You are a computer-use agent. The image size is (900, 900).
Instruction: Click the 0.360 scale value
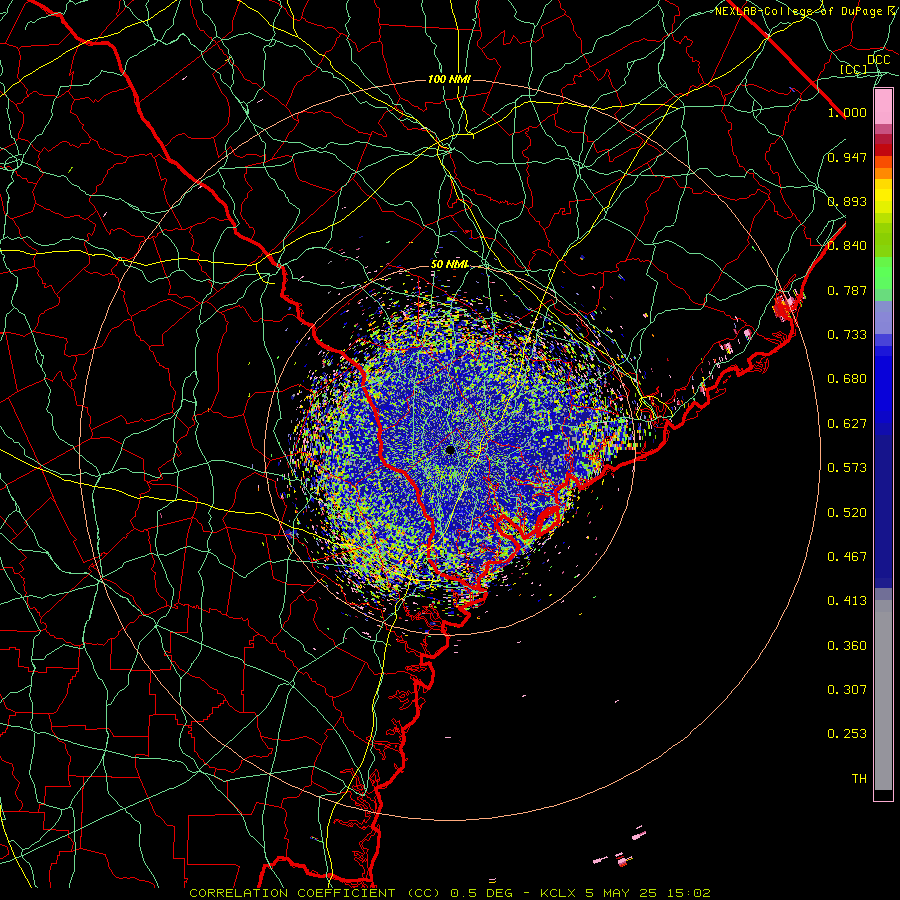pyautogui.click(x=847, y=646)
